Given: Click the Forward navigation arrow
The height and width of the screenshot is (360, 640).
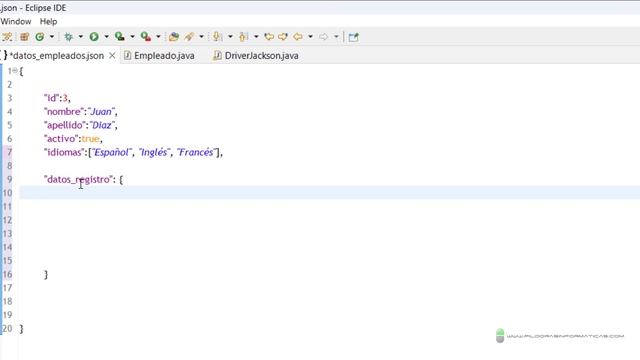Looking at the screenshot, I should click(x=324, y=37).
